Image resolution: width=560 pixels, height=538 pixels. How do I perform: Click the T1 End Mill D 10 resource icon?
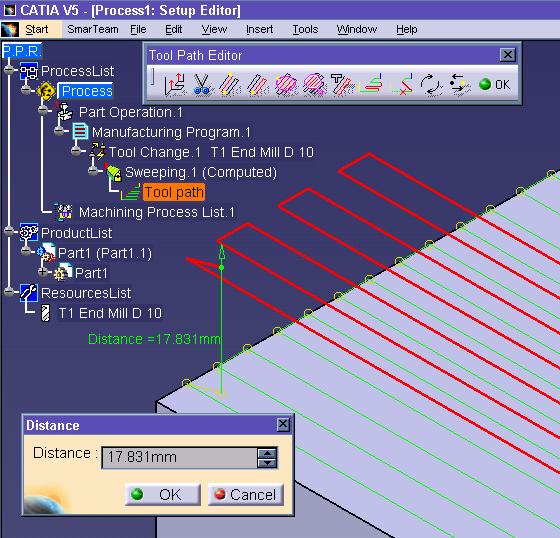[x=45, y=313]
